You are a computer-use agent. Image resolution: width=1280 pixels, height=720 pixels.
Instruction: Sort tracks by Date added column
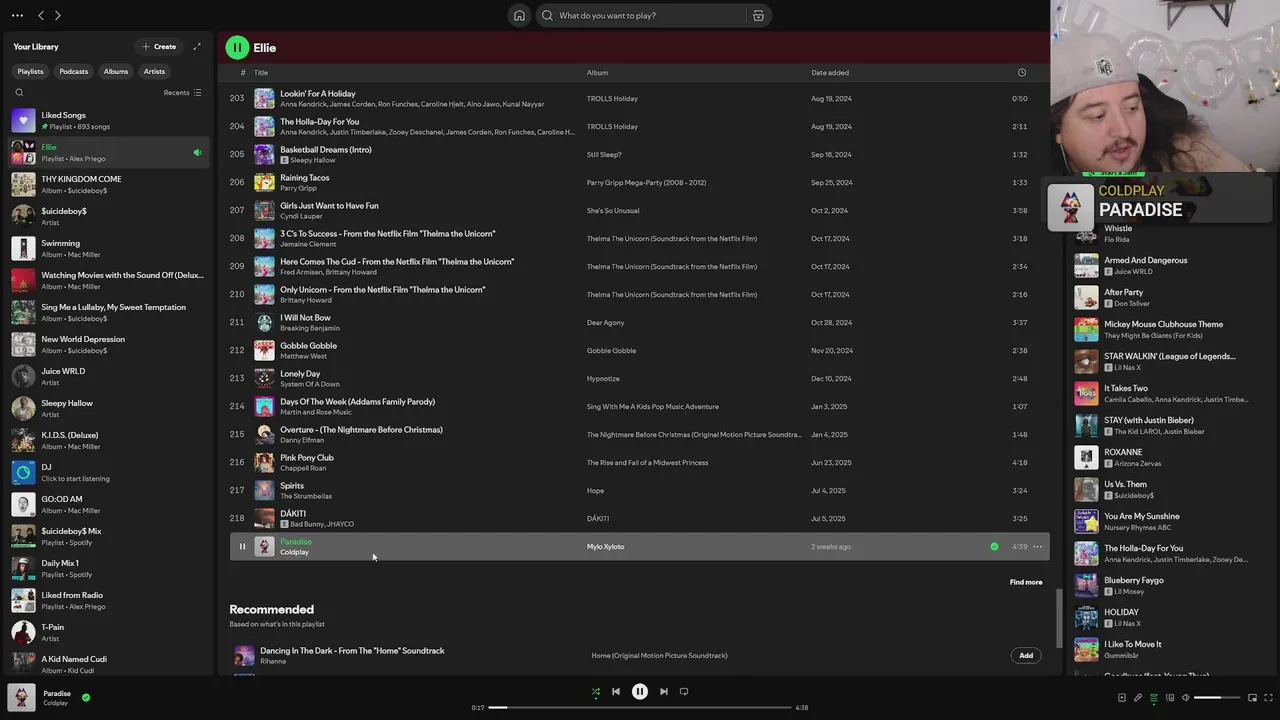(x=830, y=72)
